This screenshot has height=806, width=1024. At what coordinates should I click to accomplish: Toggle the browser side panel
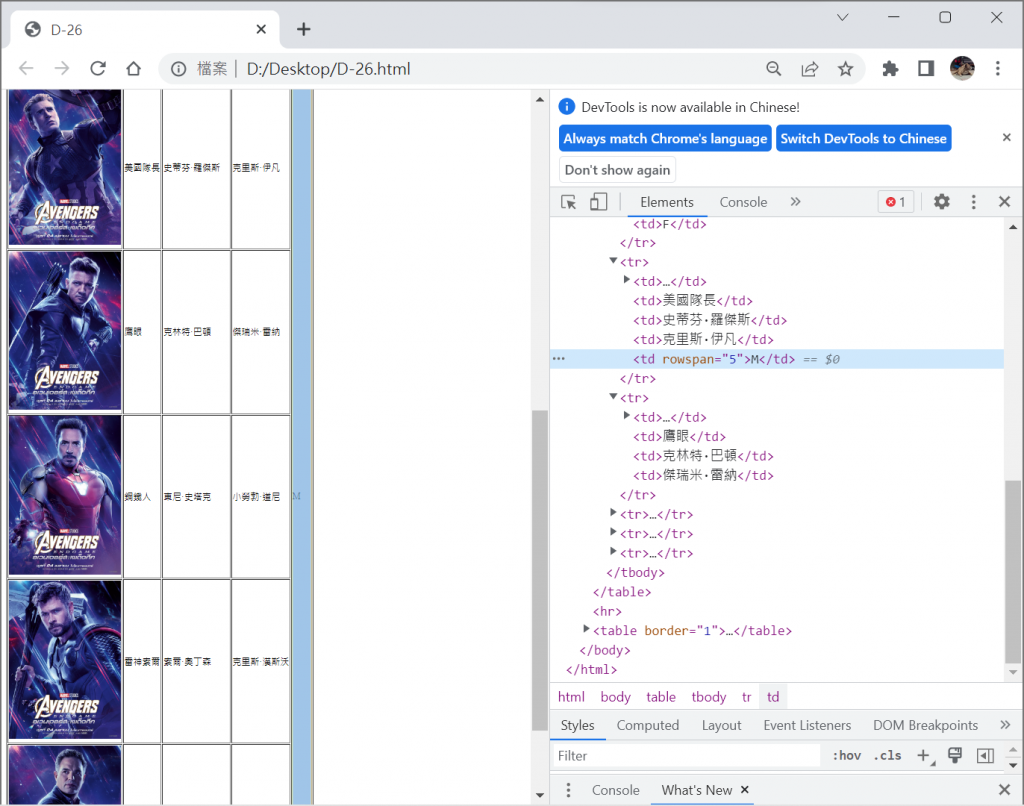pos(926,69)
